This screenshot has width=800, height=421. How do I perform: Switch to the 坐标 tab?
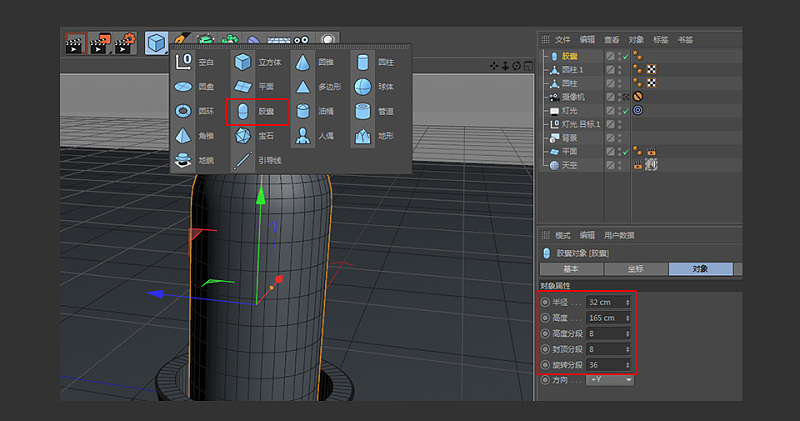pos(635,269)
